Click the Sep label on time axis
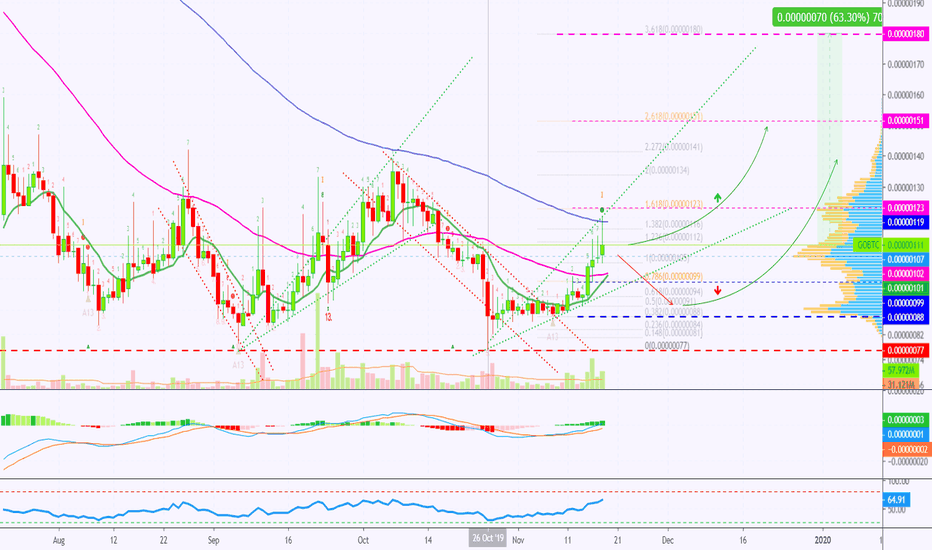932x550 pixels. pos(213,540)
